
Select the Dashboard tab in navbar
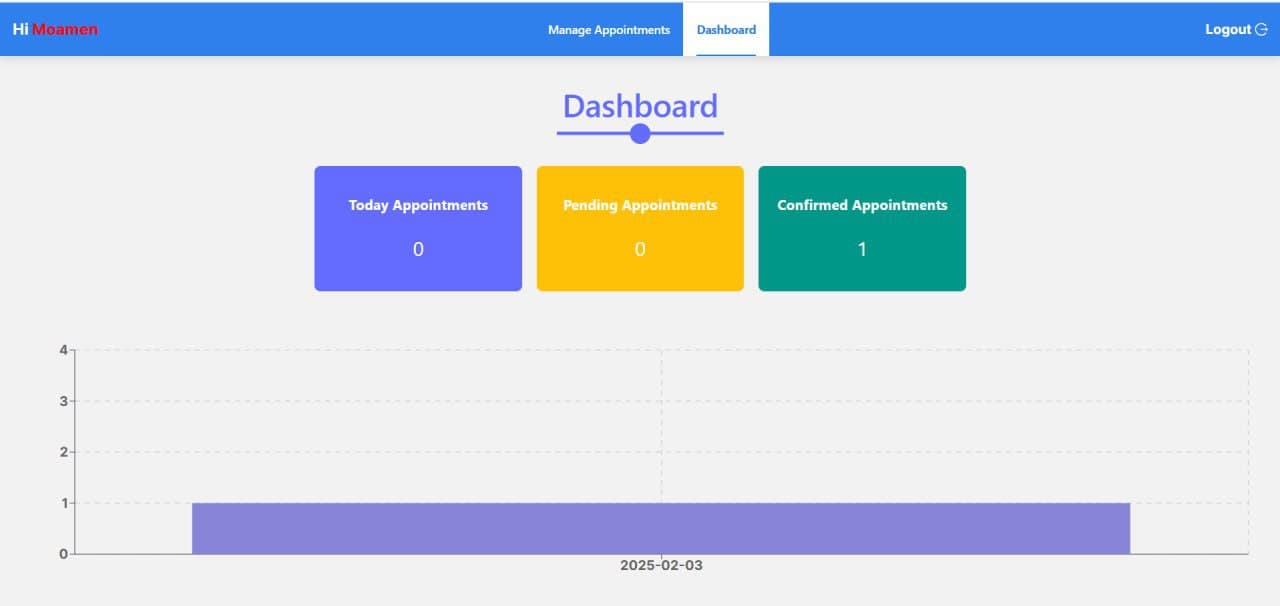pyautogui.click(x=726, y=30)
